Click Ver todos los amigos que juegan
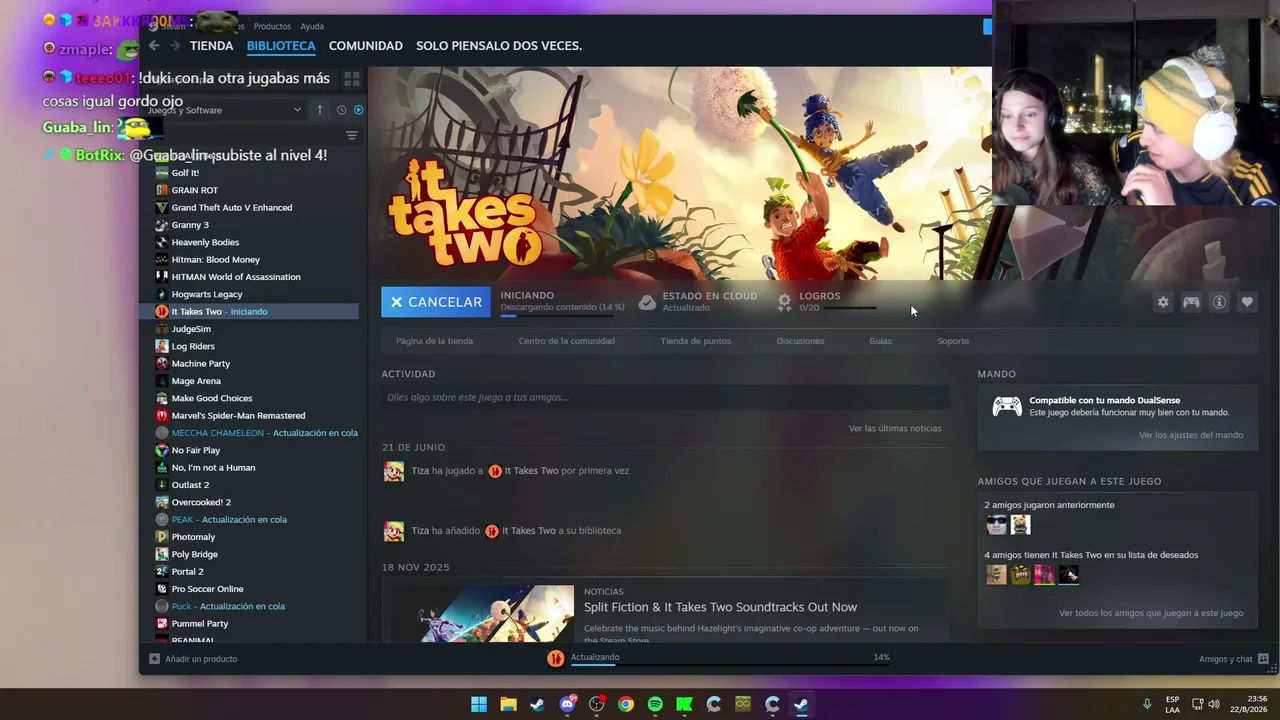The image size is (1280, 720). pyautogui.click(x=1151, y=613)
